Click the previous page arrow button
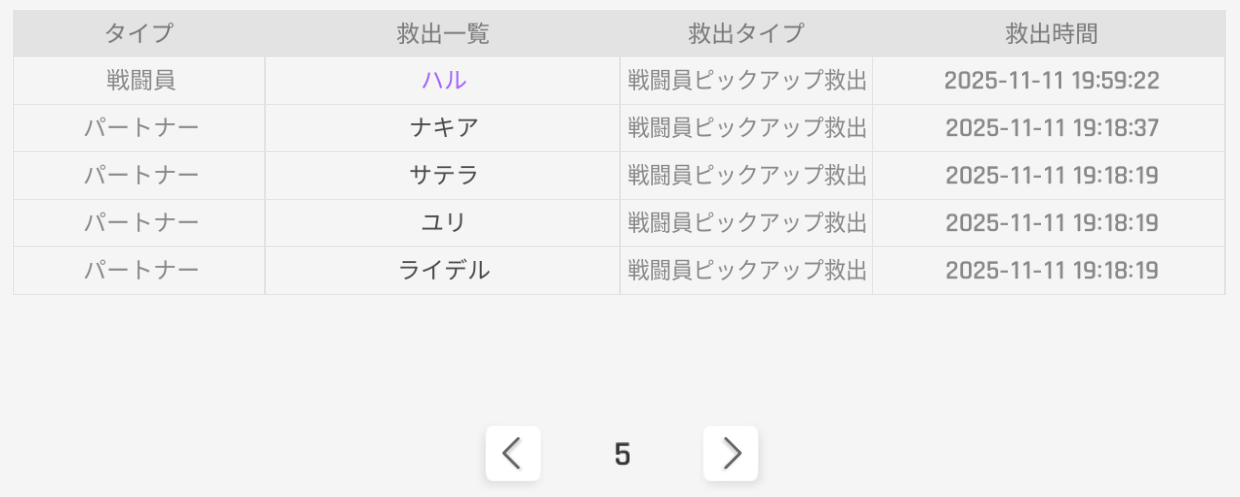The width and height of the screenshot is (1240, 497). coord(513,454)
